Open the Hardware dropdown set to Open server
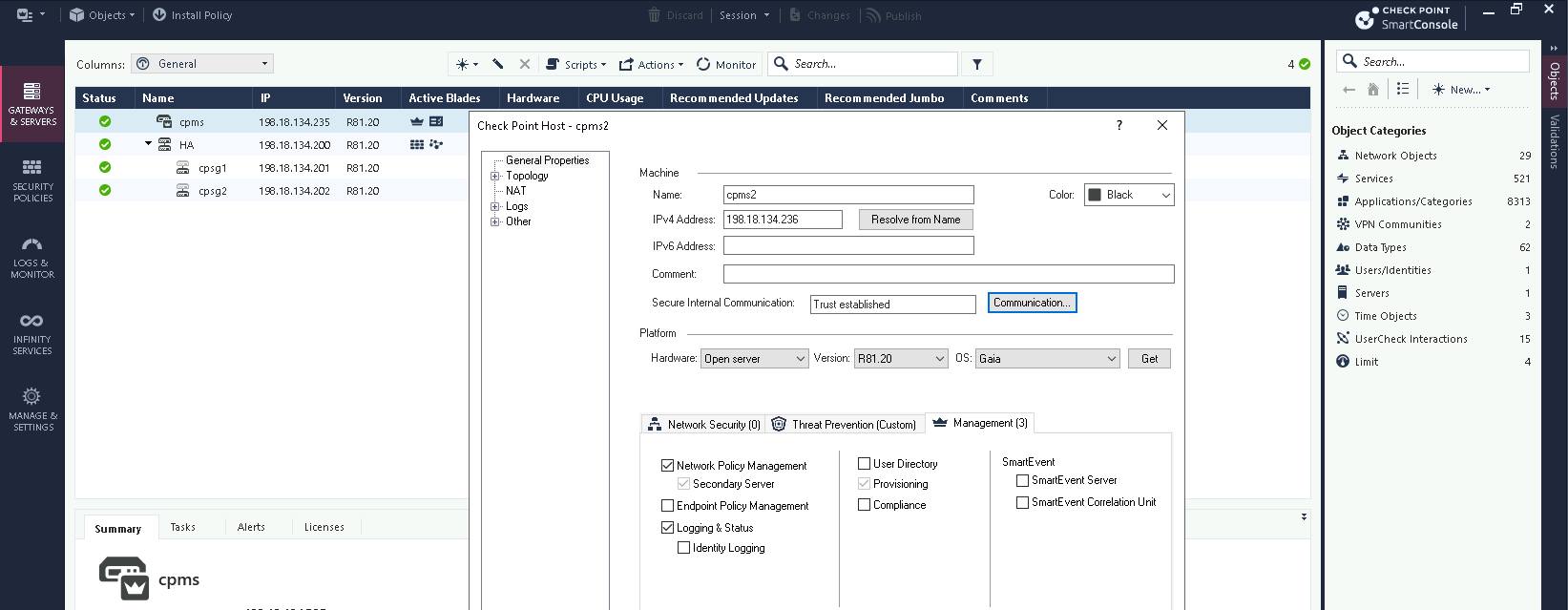1568x610 pixels. [x=755, y=359]
